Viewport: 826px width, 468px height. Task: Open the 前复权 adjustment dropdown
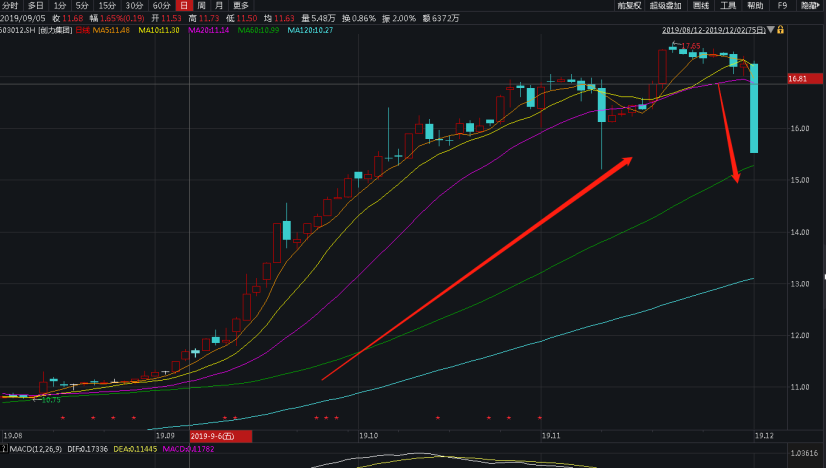click(x=627, y=5)
